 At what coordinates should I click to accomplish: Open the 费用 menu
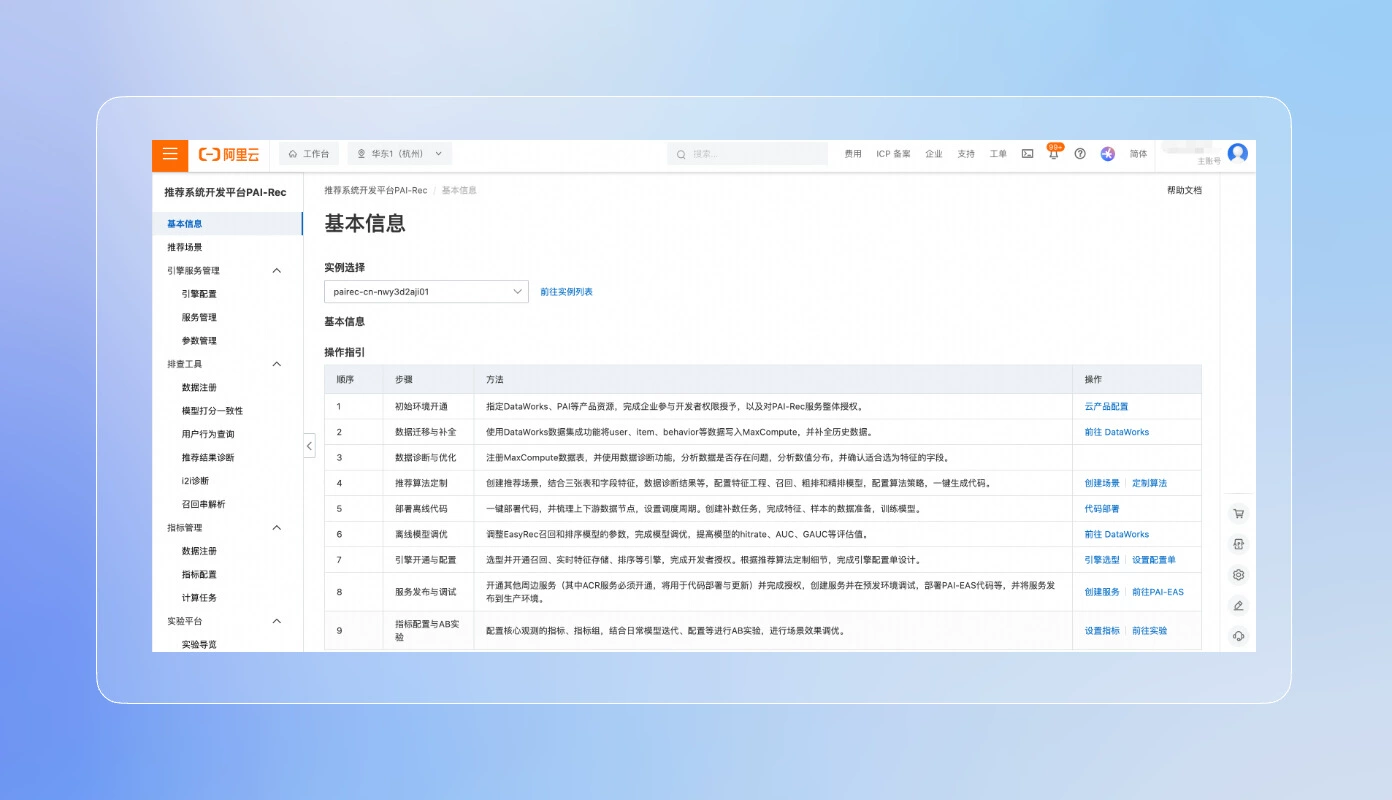[853, 154]
